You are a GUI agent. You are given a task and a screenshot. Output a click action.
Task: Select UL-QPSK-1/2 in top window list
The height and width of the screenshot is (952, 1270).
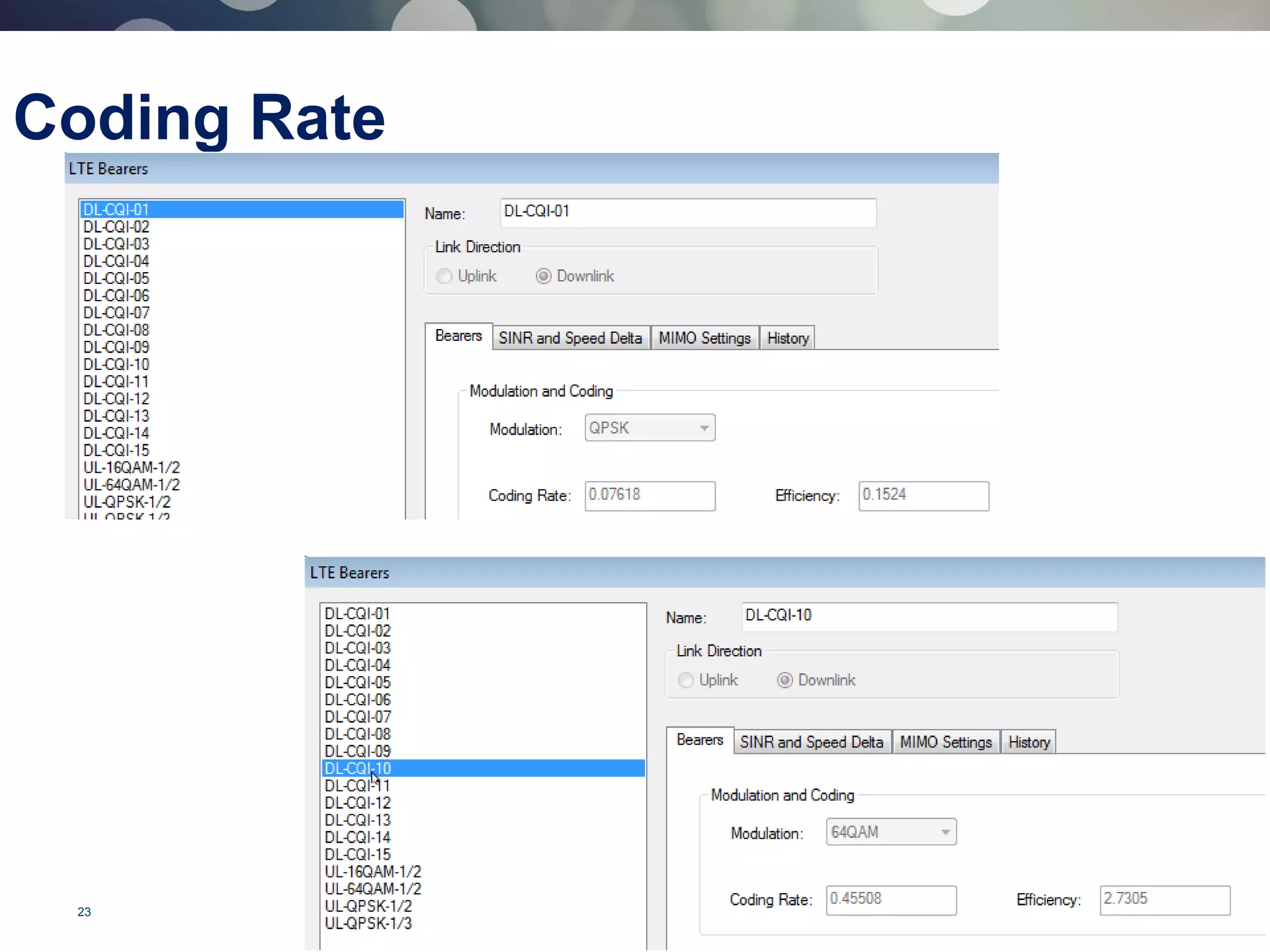[242, 502]
